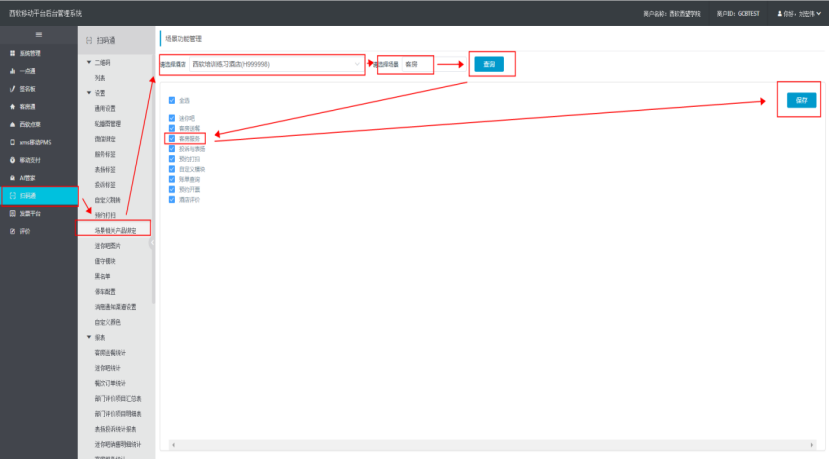Viewport: 830px width, 459px height.
Task: Open 签名板 in main sidebar
Action: (x=39, y=89)
